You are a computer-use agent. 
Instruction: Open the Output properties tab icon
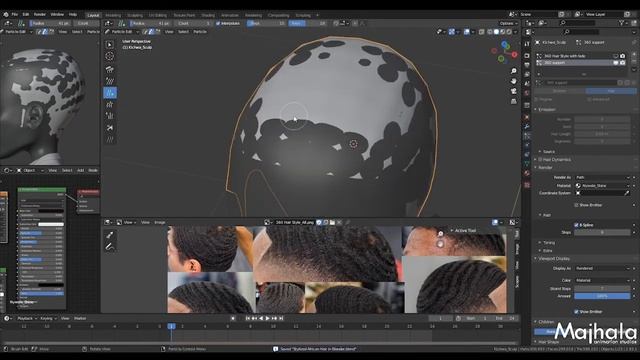(x=527, y=64)
